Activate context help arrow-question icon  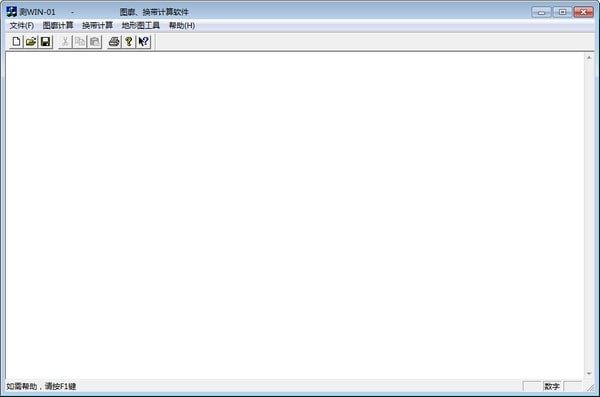click(x=143, y=41)
